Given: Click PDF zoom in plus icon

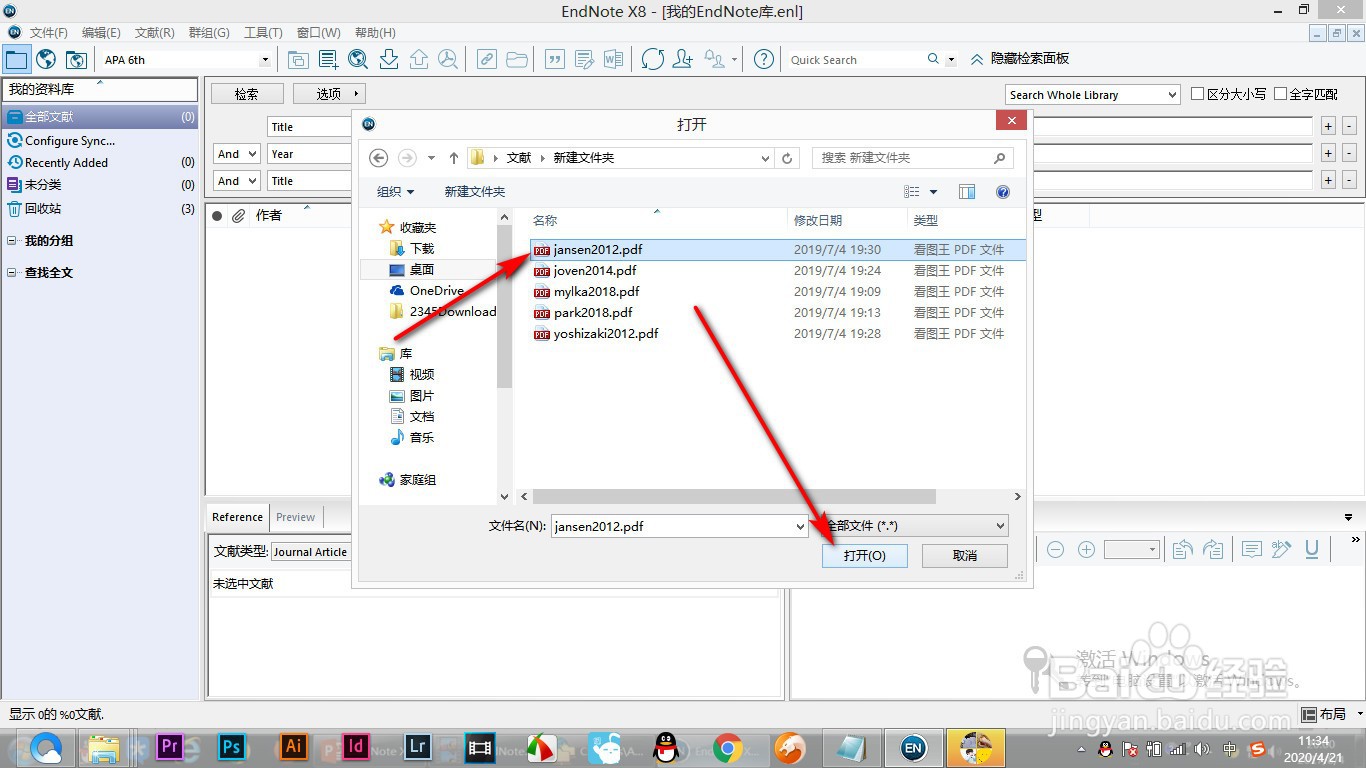Looking at the screenshot, I should pyautogui.click(x=1087, y=549).
